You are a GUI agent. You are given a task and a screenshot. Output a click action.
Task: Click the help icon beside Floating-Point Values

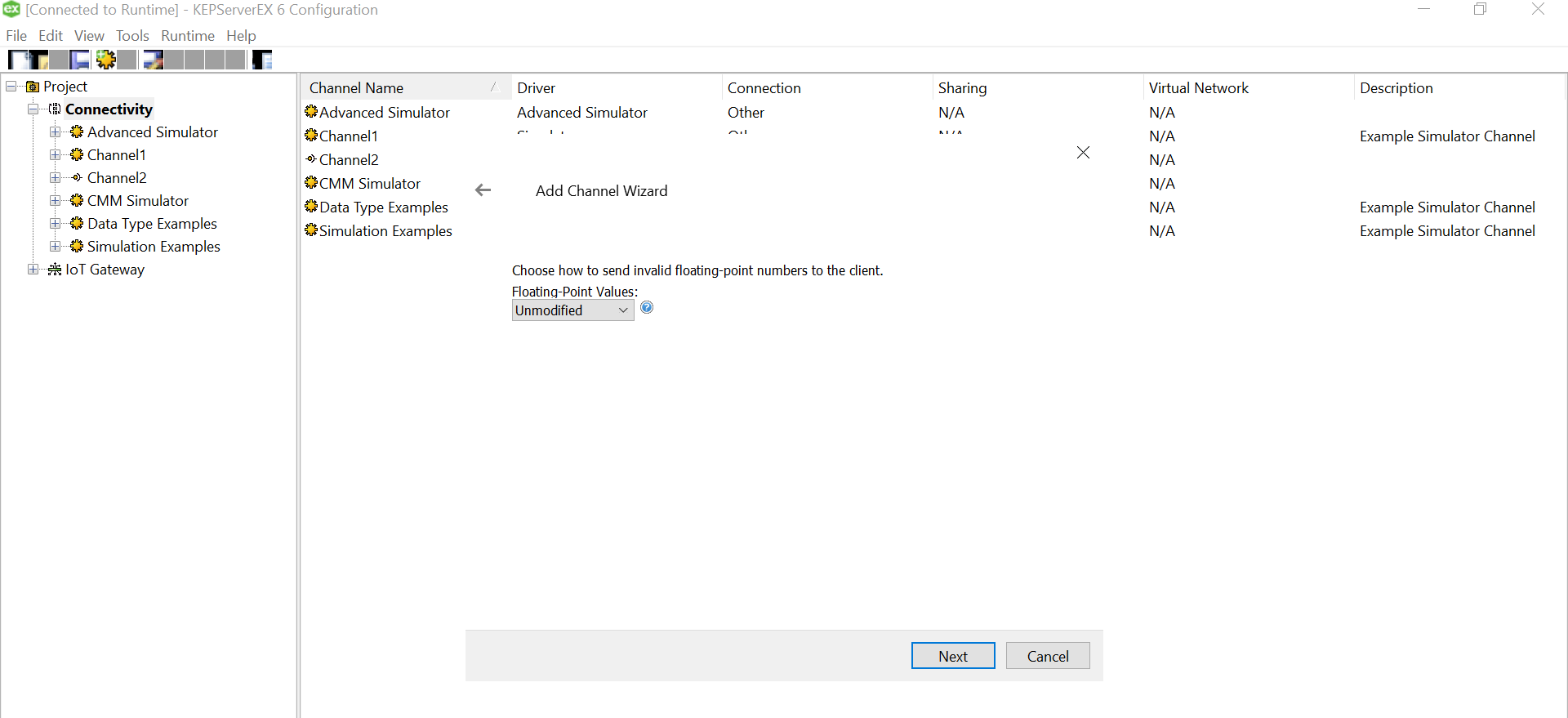coord(647,308)
